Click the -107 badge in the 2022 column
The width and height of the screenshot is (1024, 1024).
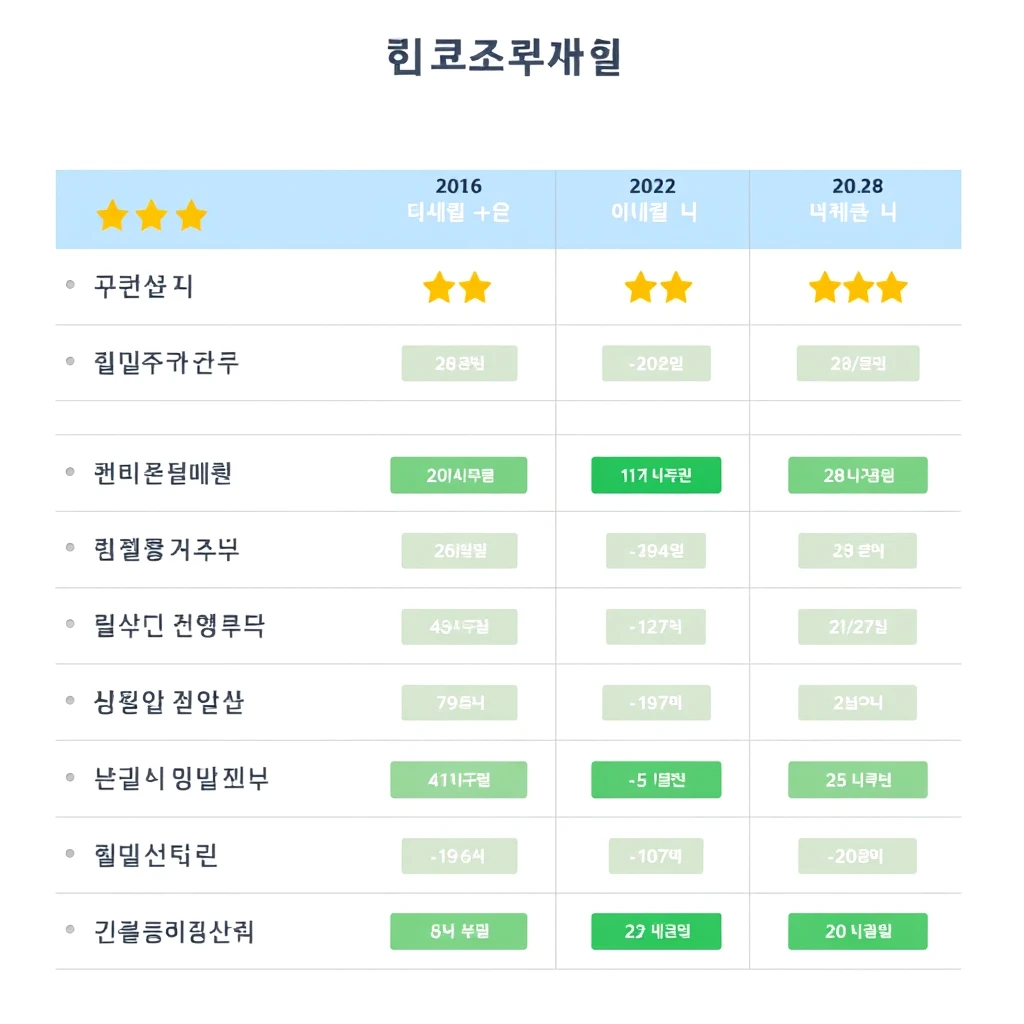click(x=656, y=856)
